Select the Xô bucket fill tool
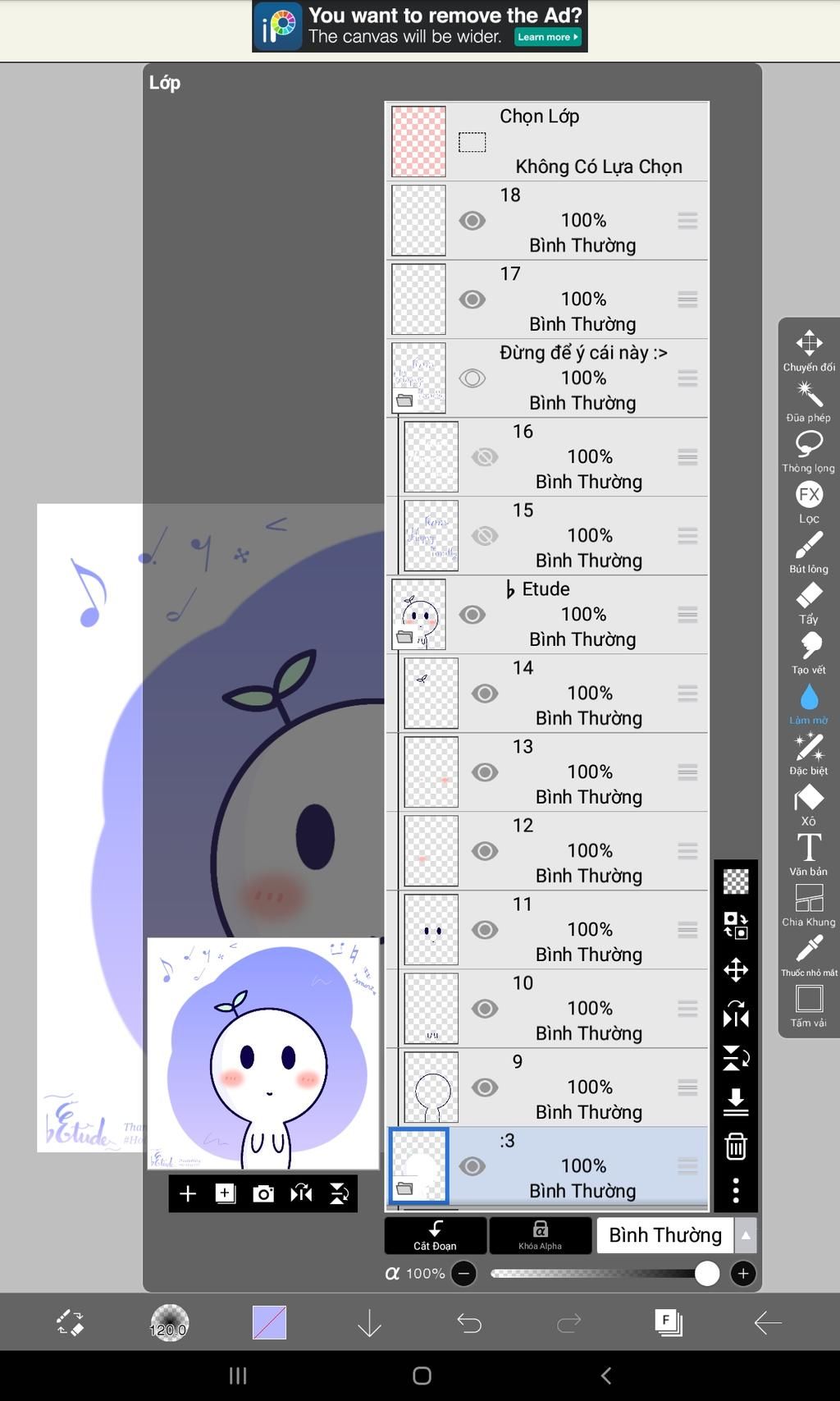The image size is (840, 1401). point(809,805)
